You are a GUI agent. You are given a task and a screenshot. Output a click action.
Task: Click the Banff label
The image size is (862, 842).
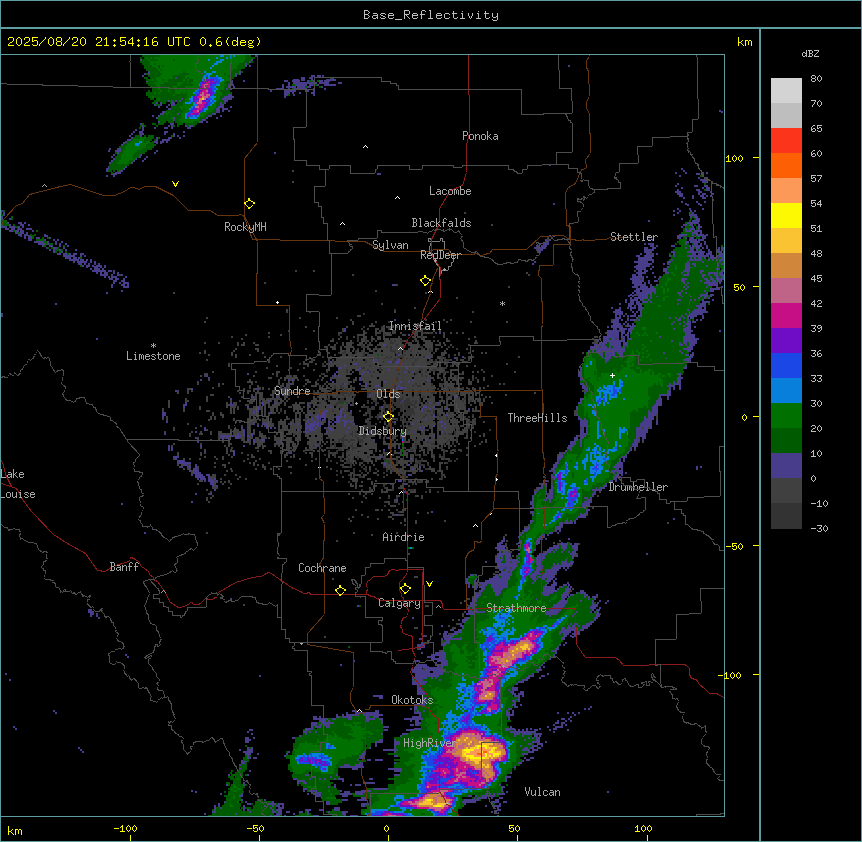[x=124, y=567]
